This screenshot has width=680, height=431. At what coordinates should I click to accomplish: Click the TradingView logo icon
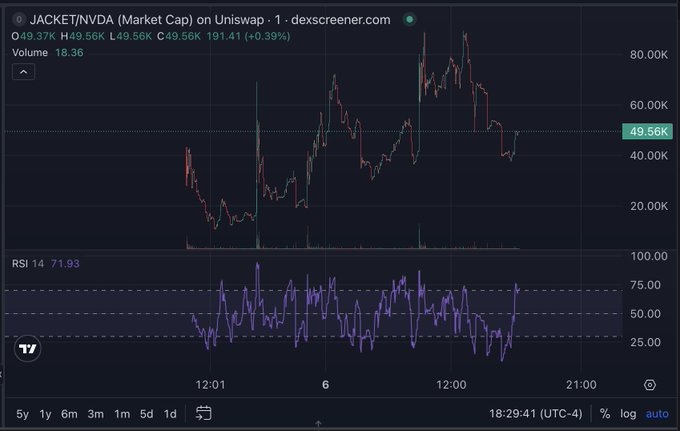click(x=27, y=348)
